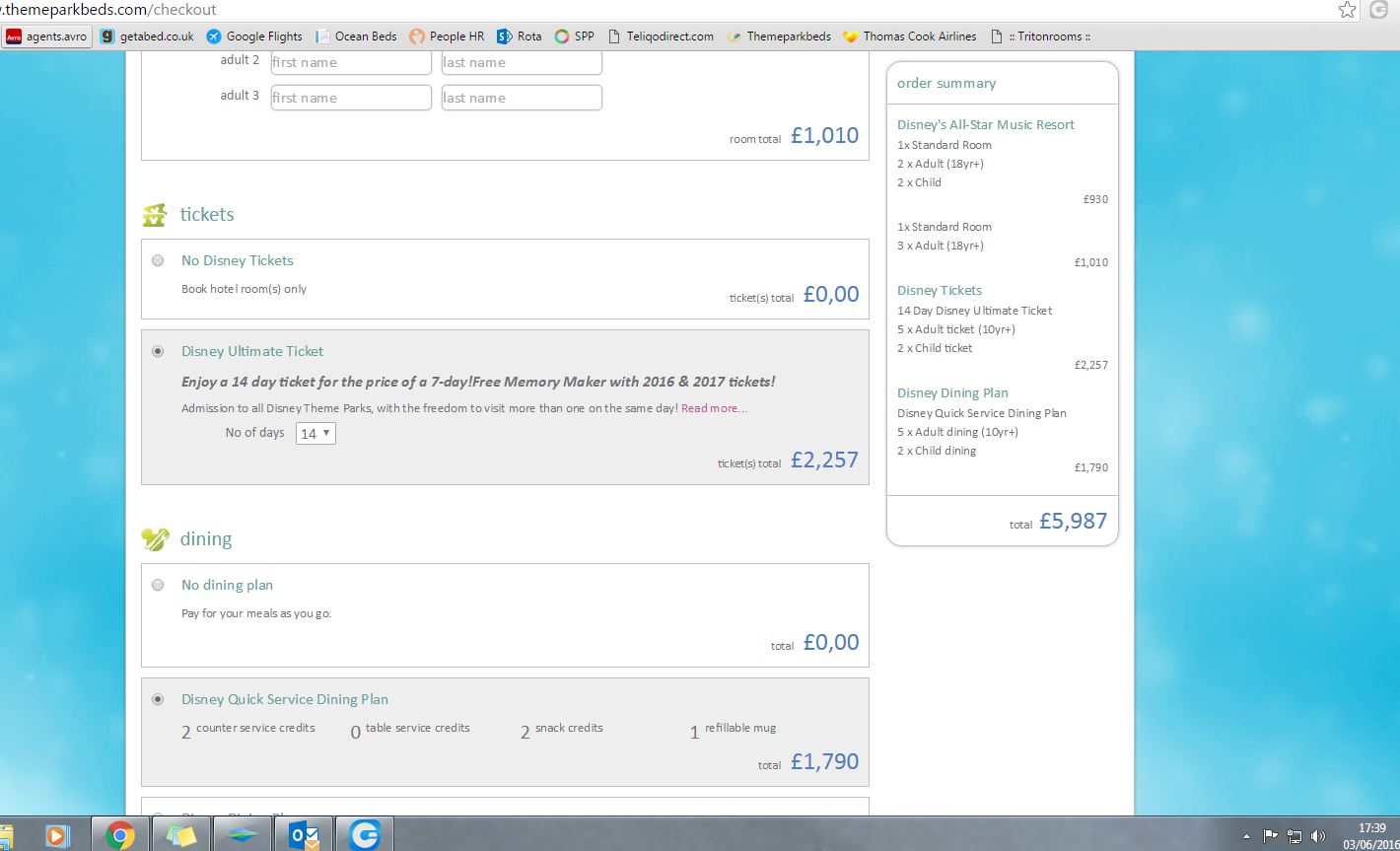1400x851 pixels.
Task: Click the dining total £1,790 amount
Action: tap(824, 761)
